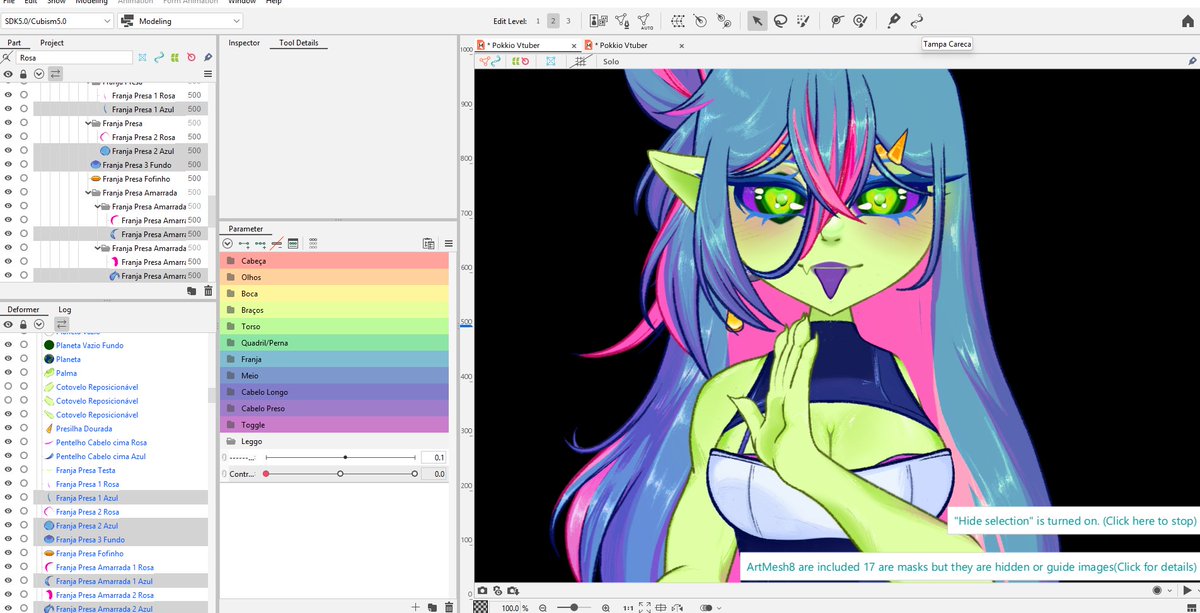Select the pen drawing tool icon

tap(894, 20)
